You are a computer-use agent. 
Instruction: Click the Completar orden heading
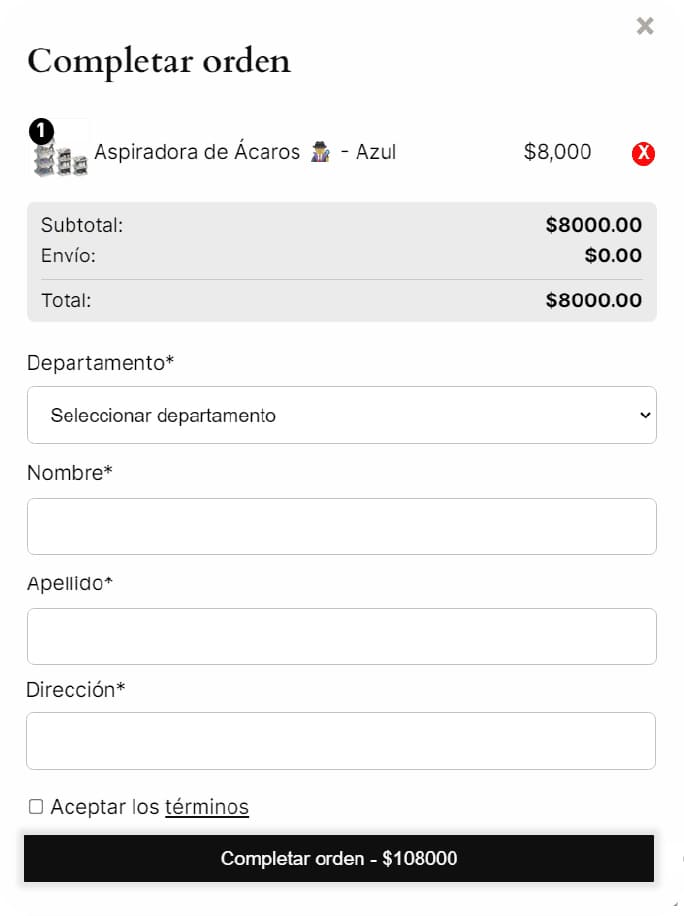pyautogui.click(x=159, y=61)
